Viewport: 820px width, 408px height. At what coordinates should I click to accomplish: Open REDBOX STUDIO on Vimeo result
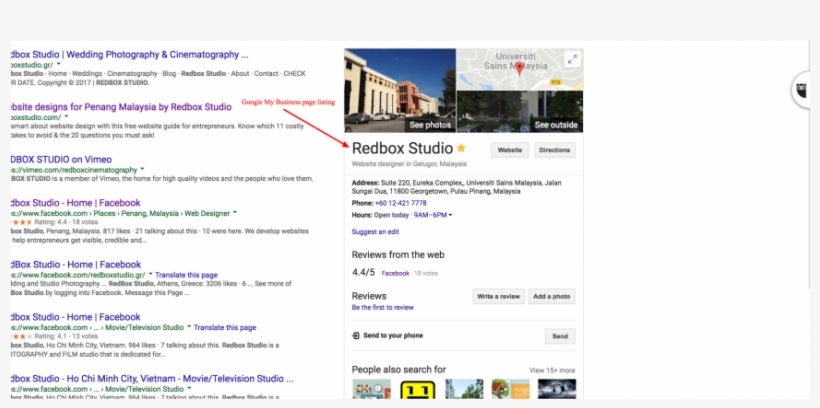(61, 160)
